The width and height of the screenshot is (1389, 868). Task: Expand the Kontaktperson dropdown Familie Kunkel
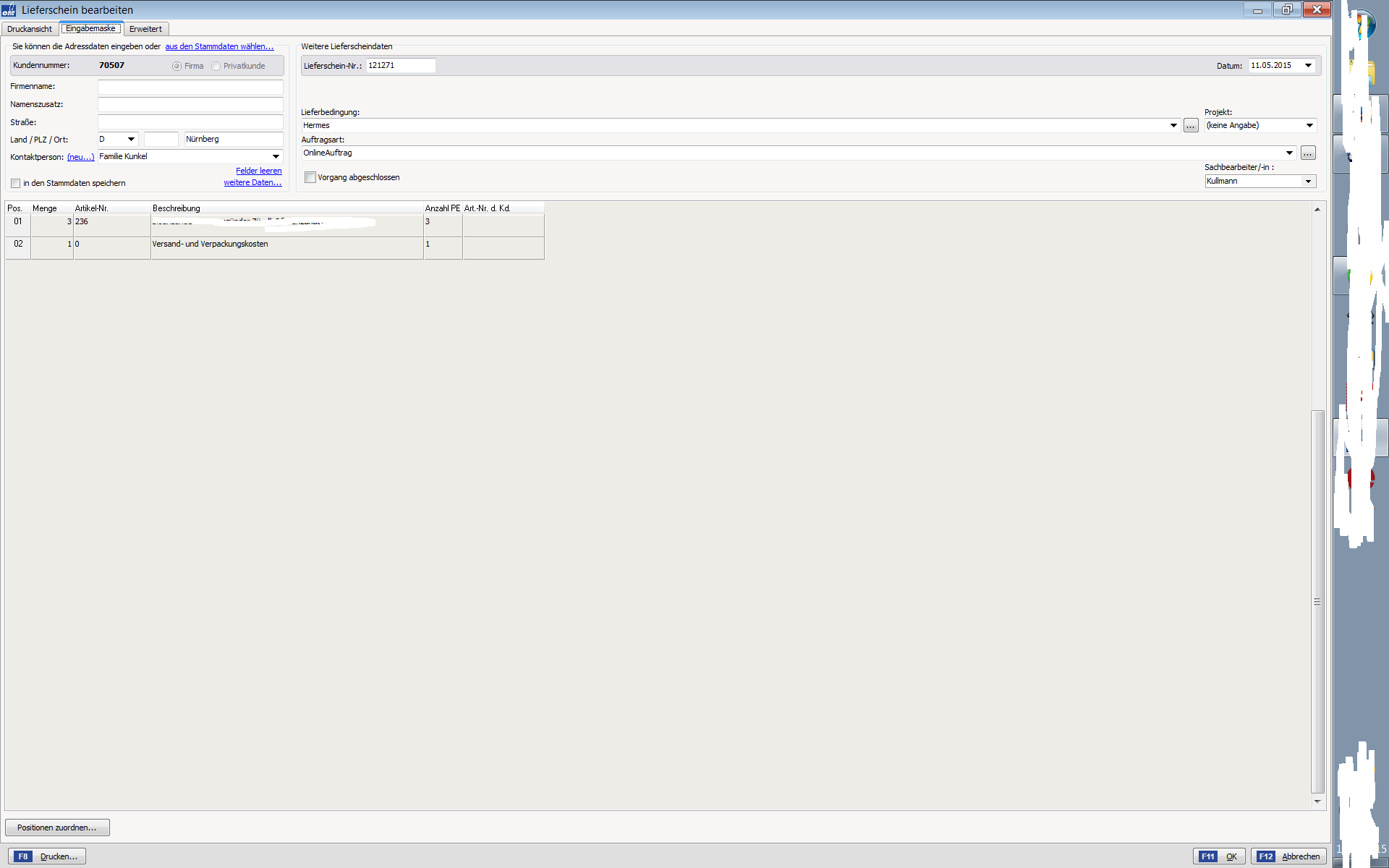pos(276,156)
